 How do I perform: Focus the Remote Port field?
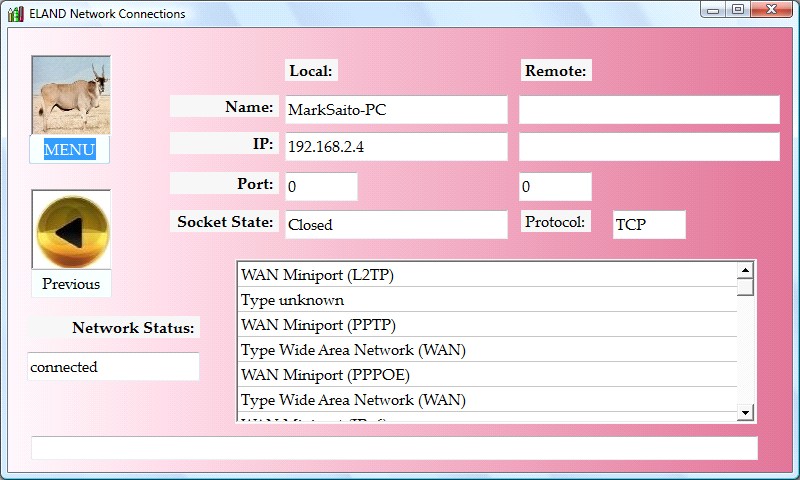point(555,187)
